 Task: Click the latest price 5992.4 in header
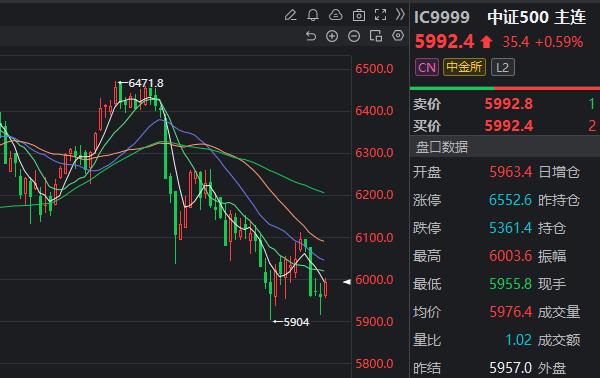pos(444,41)
